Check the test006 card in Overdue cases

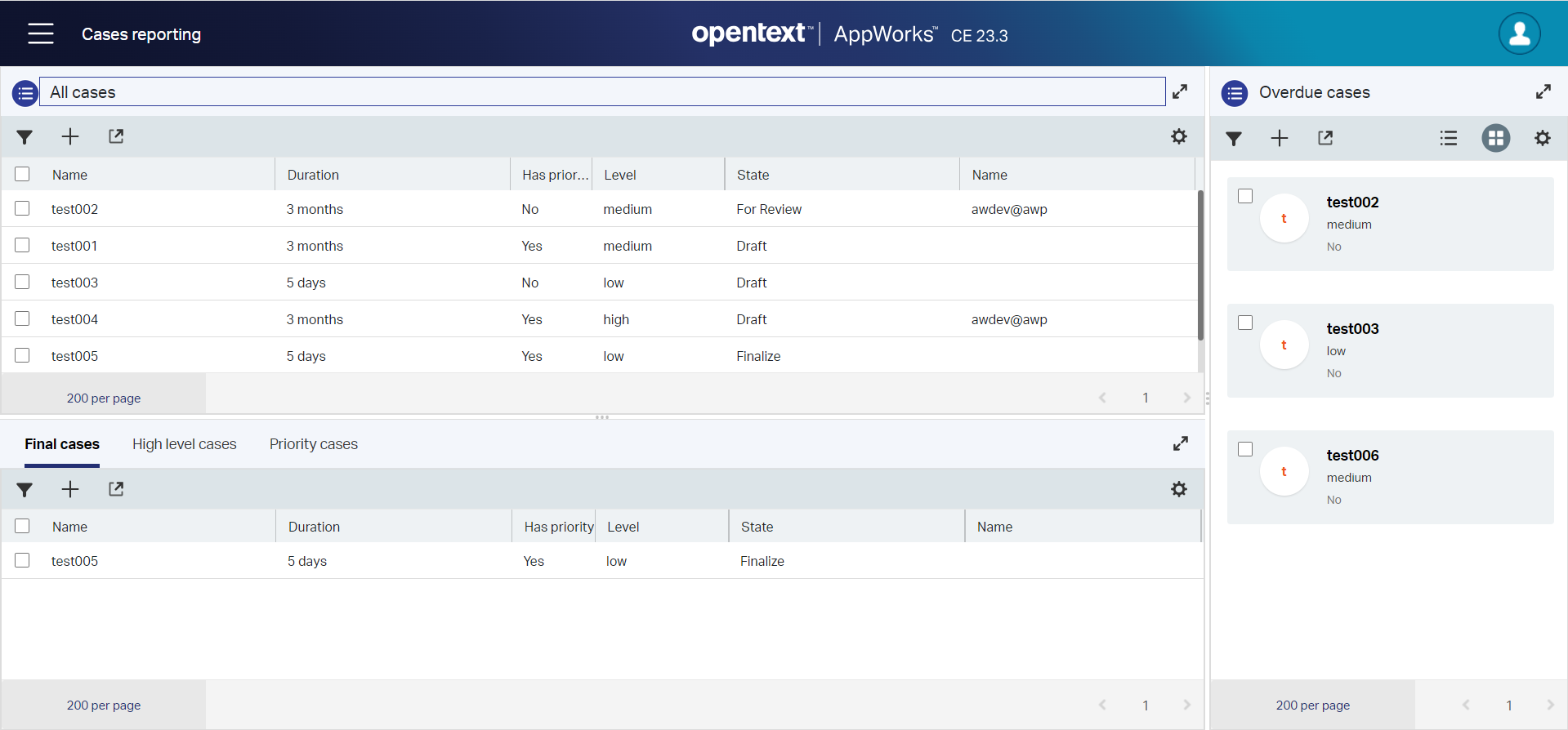[1244, 449]
